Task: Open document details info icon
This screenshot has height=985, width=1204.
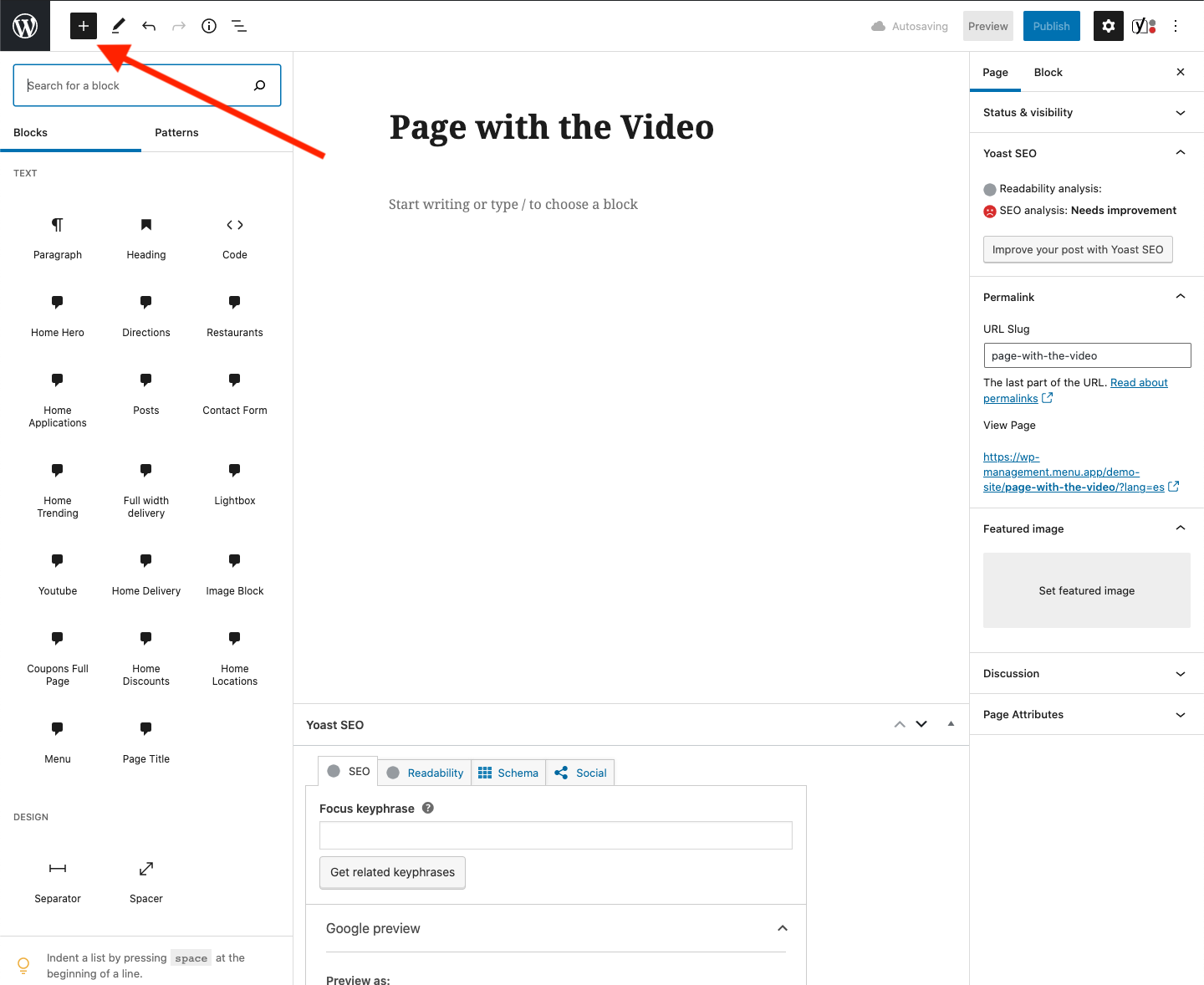Action: pyautogui.click(x=209, y=26)
